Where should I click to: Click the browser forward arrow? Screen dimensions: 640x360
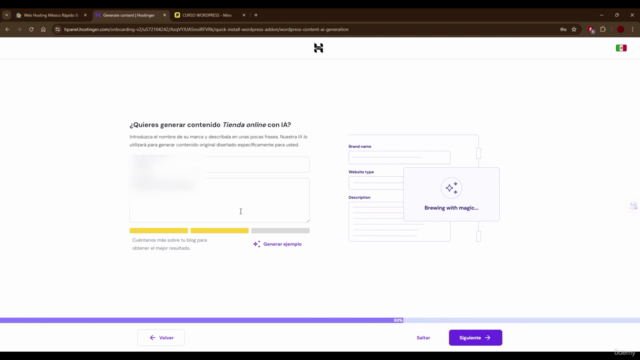coord(19,29)
